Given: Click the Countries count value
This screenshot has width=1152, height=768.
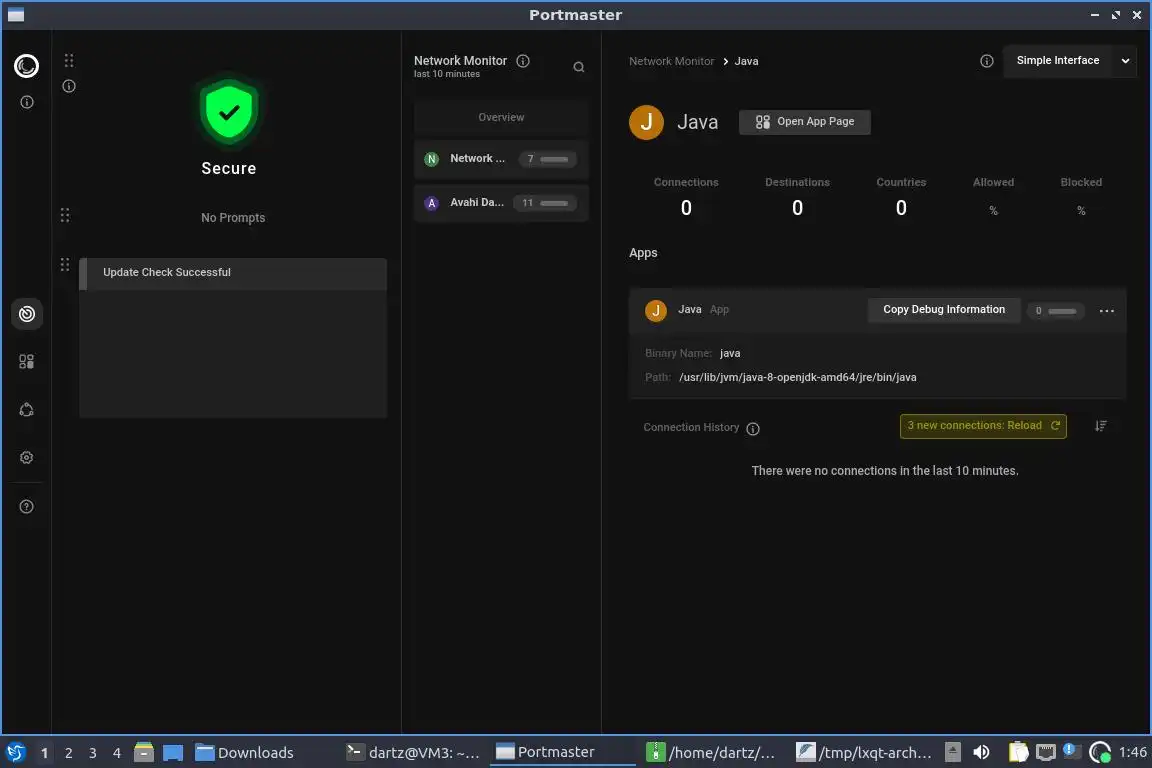Looking at the screenshot, I should coord(901,208).
